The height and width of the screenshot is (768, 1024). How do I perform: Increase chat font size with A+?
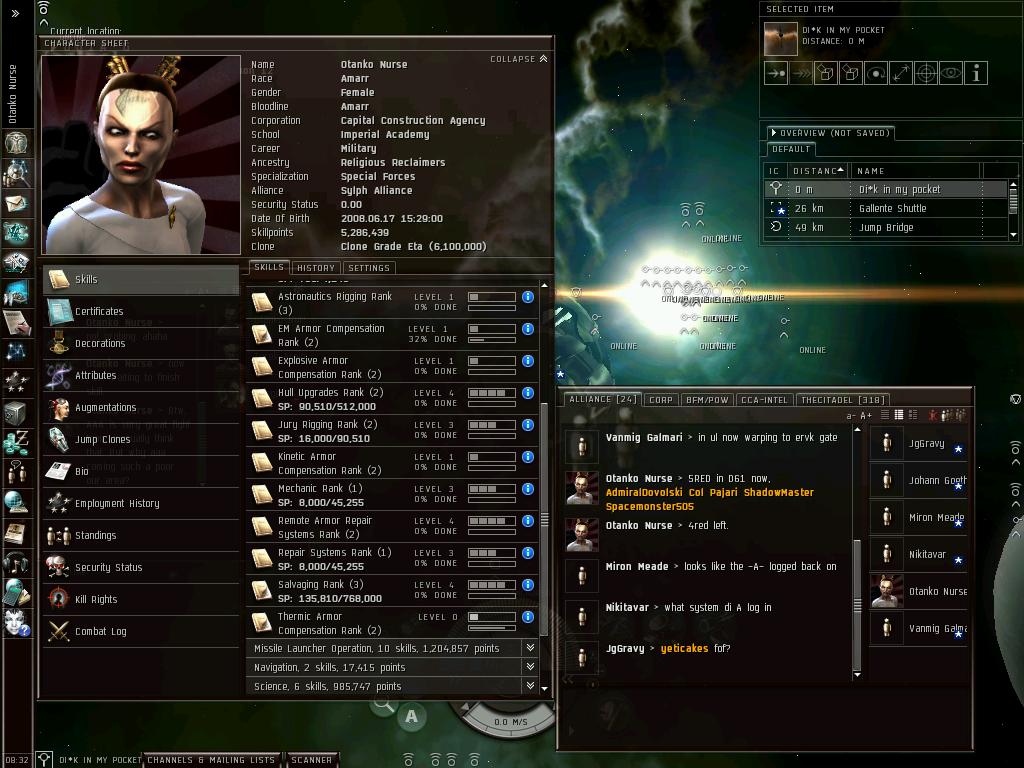click(866, 415)
